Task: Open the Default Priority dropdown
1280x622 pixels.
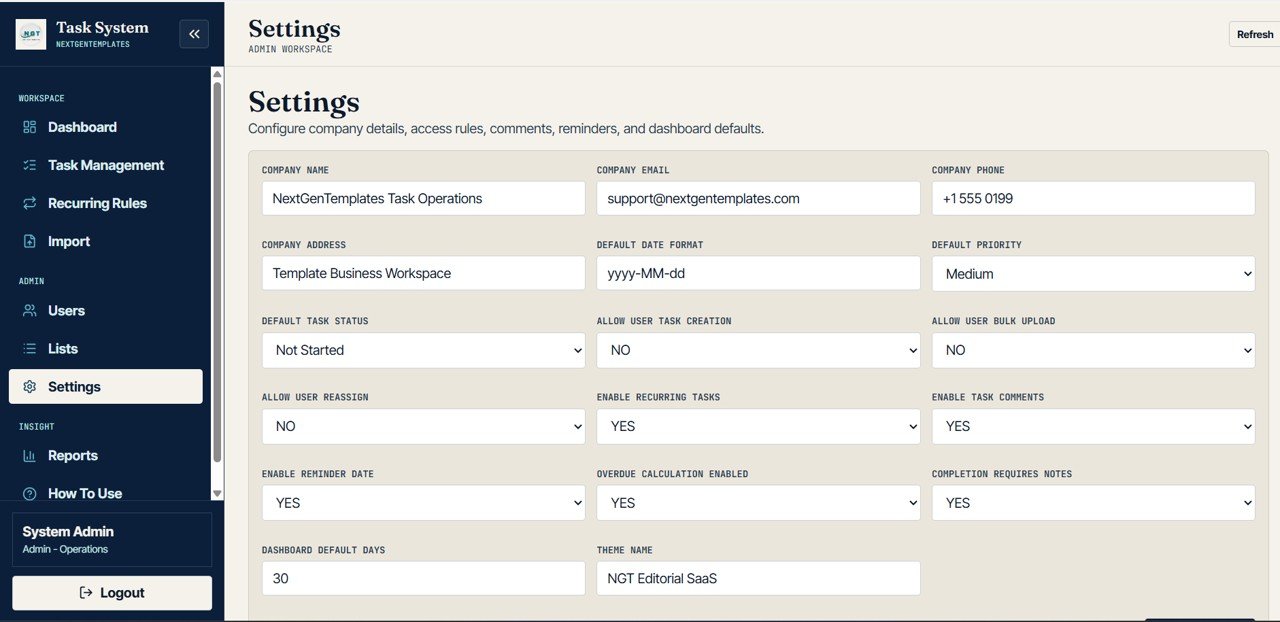Action: coord(1093,274)
